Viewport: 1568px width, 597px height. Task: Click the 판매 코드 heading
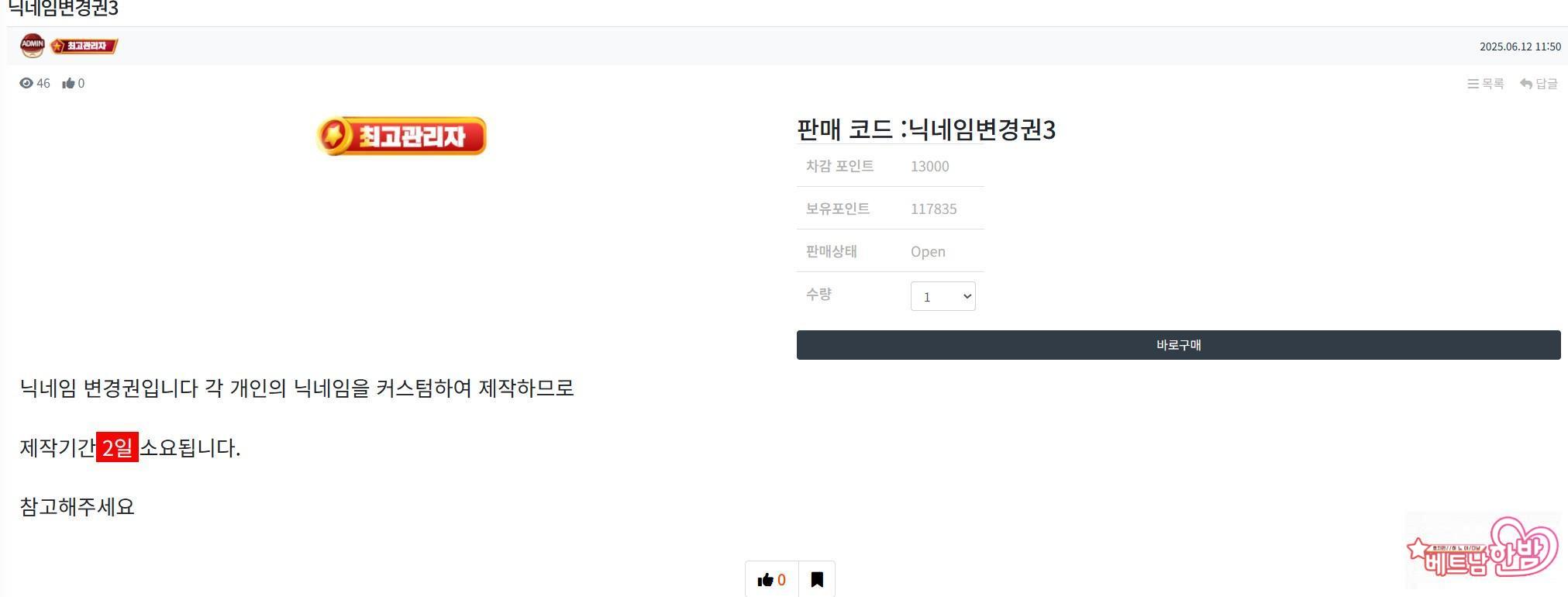[x=925, y=129]
